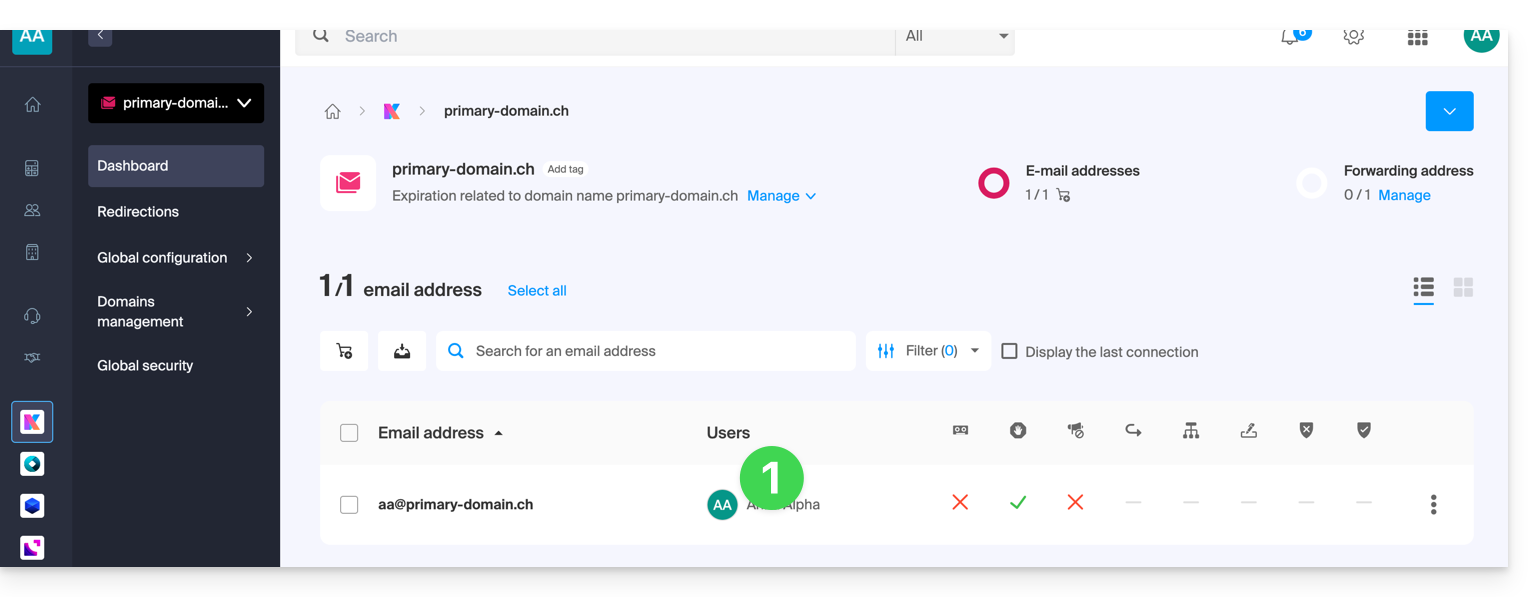Open the blue chevron dropdown button

(1449, 111)
